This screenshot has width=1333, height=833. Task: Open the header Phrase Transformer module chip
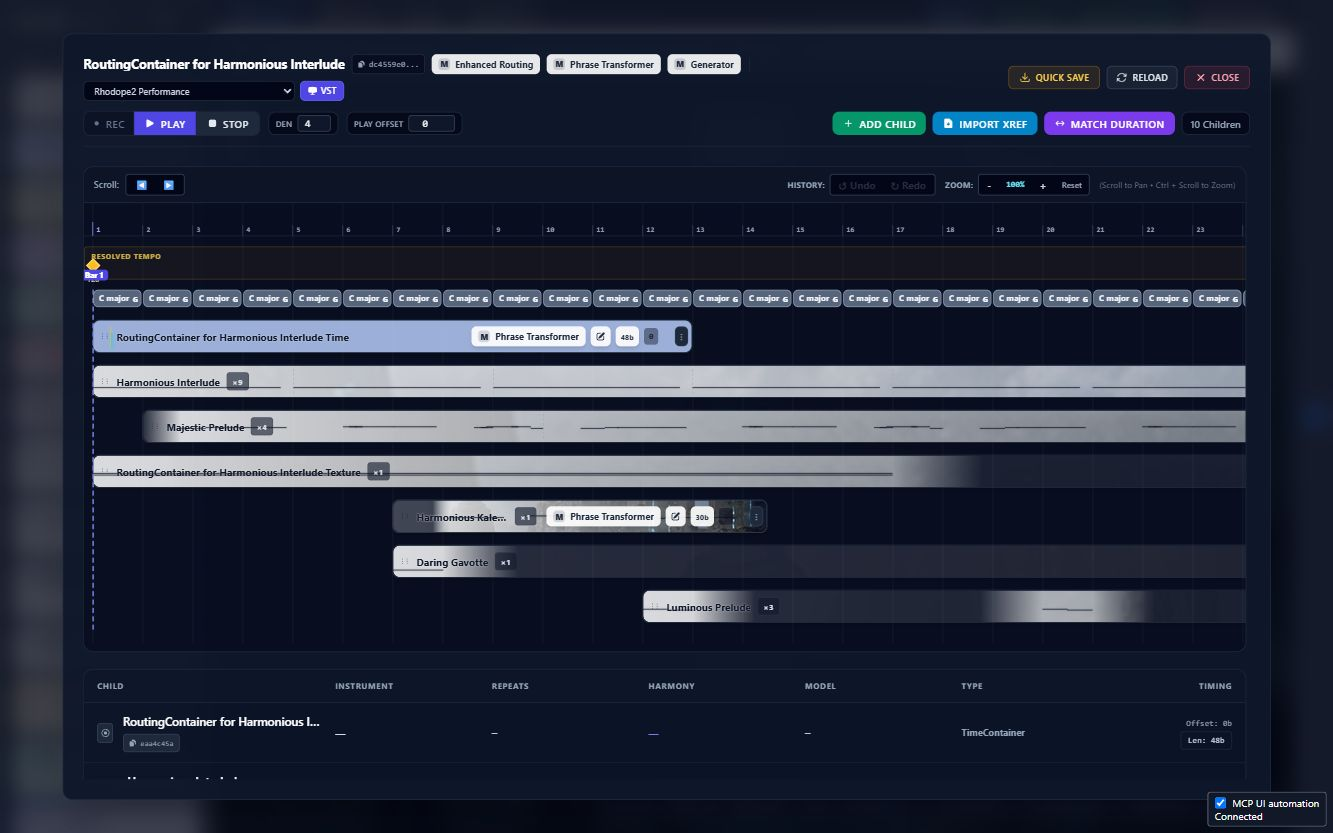[604, 65]
